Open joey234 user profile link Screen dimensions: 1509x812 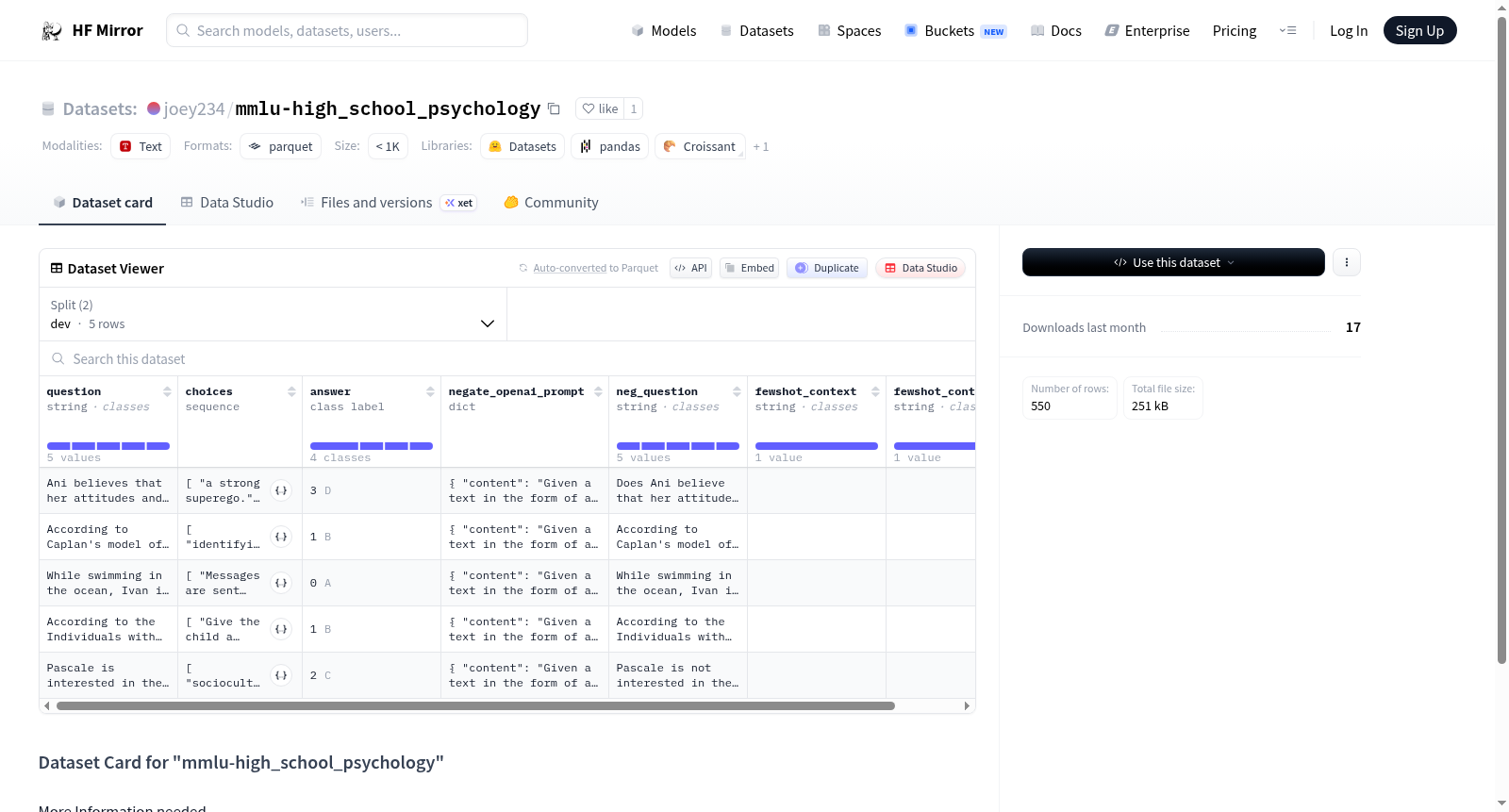(x=194, y=108)
